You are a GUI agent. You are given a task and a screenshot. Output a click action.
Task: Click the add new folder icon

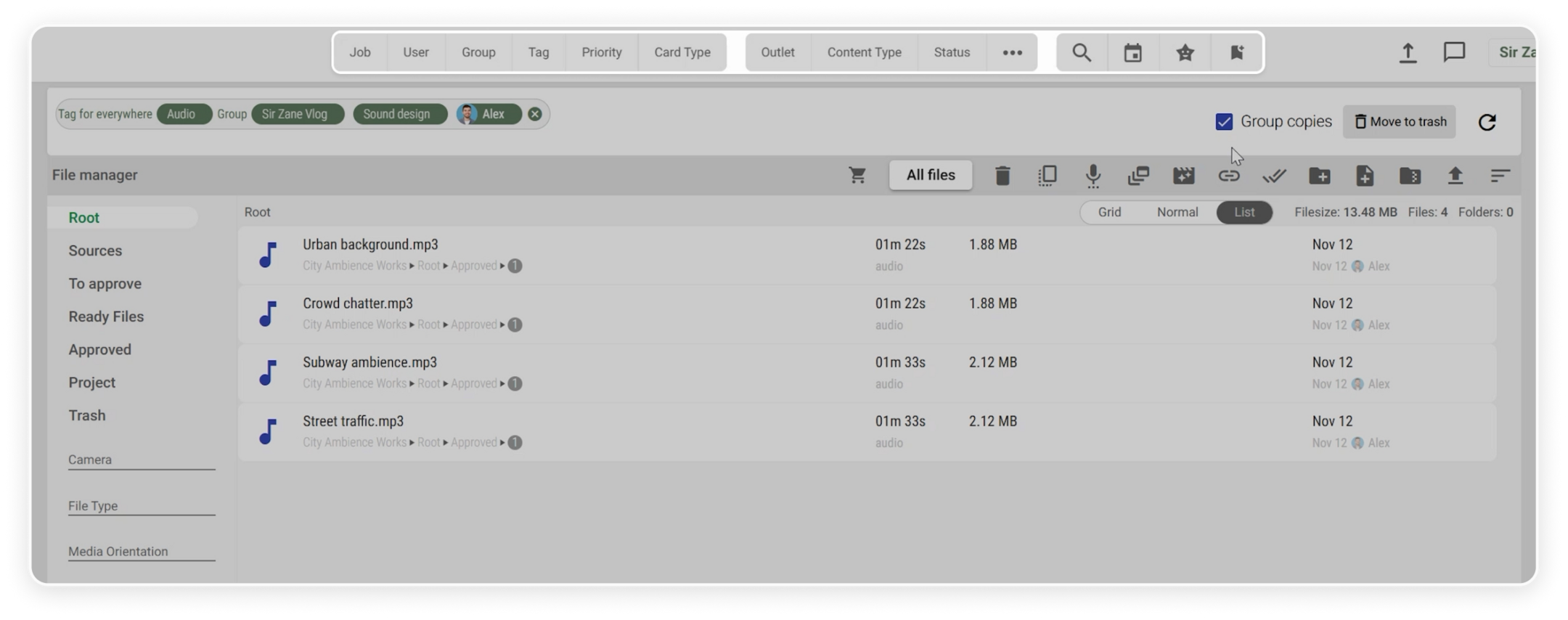pyautogui.click(x=1319, y=176)
